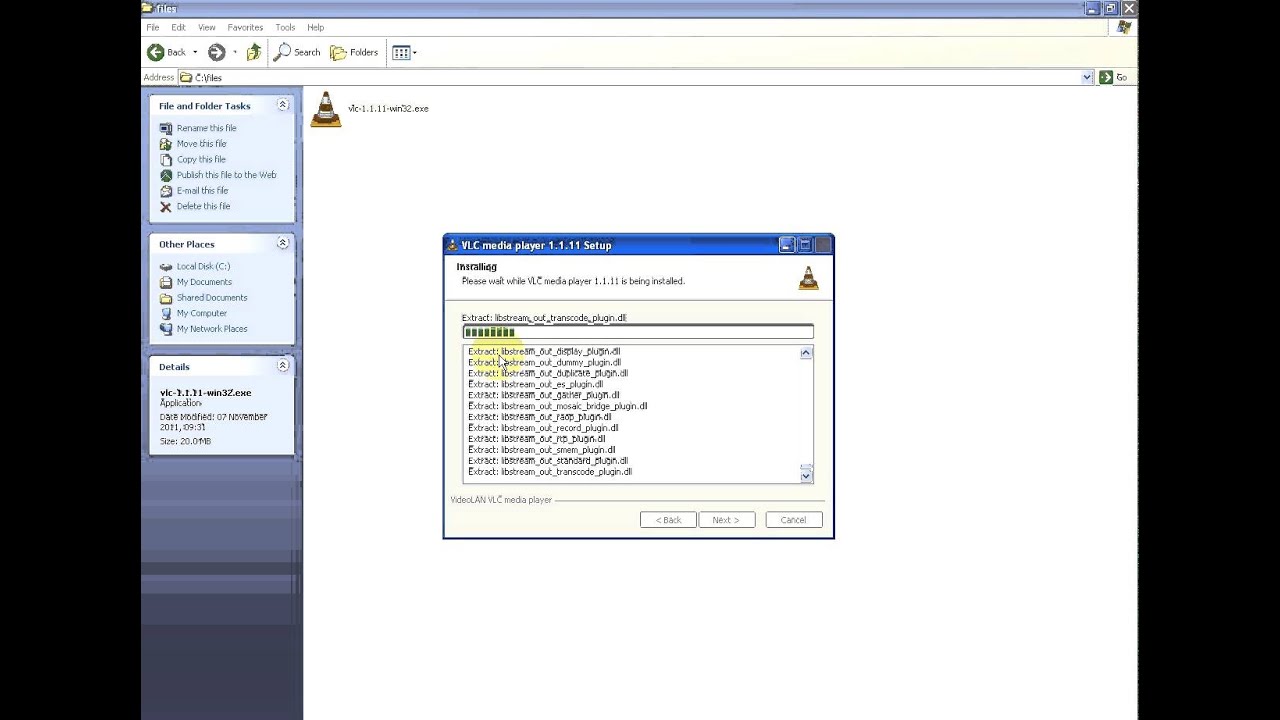
Task: Click the red X Delete icon
Action: click(x=166, y=206)
